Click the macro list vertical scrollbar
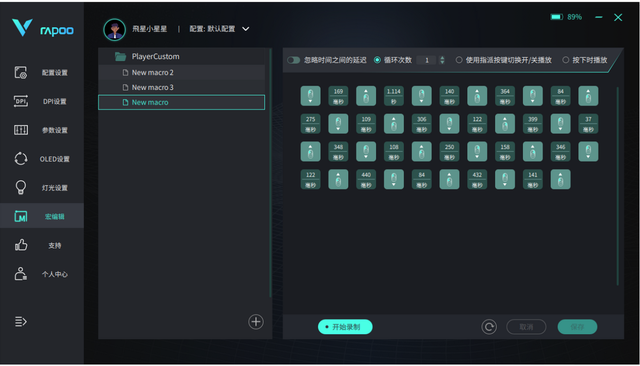This screenshot has width=640, height=366. point(270,173)
